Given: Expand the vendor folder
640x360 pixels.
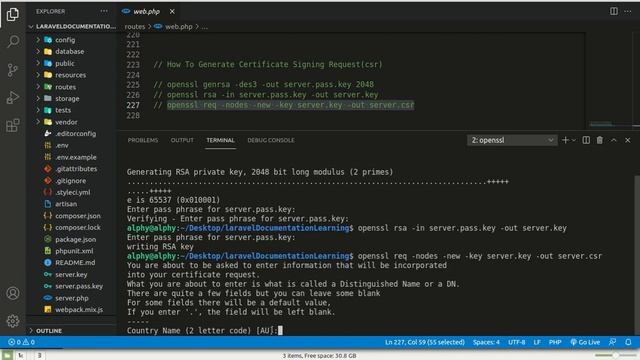Looking at the screenshot, I should tap(66, 122).
